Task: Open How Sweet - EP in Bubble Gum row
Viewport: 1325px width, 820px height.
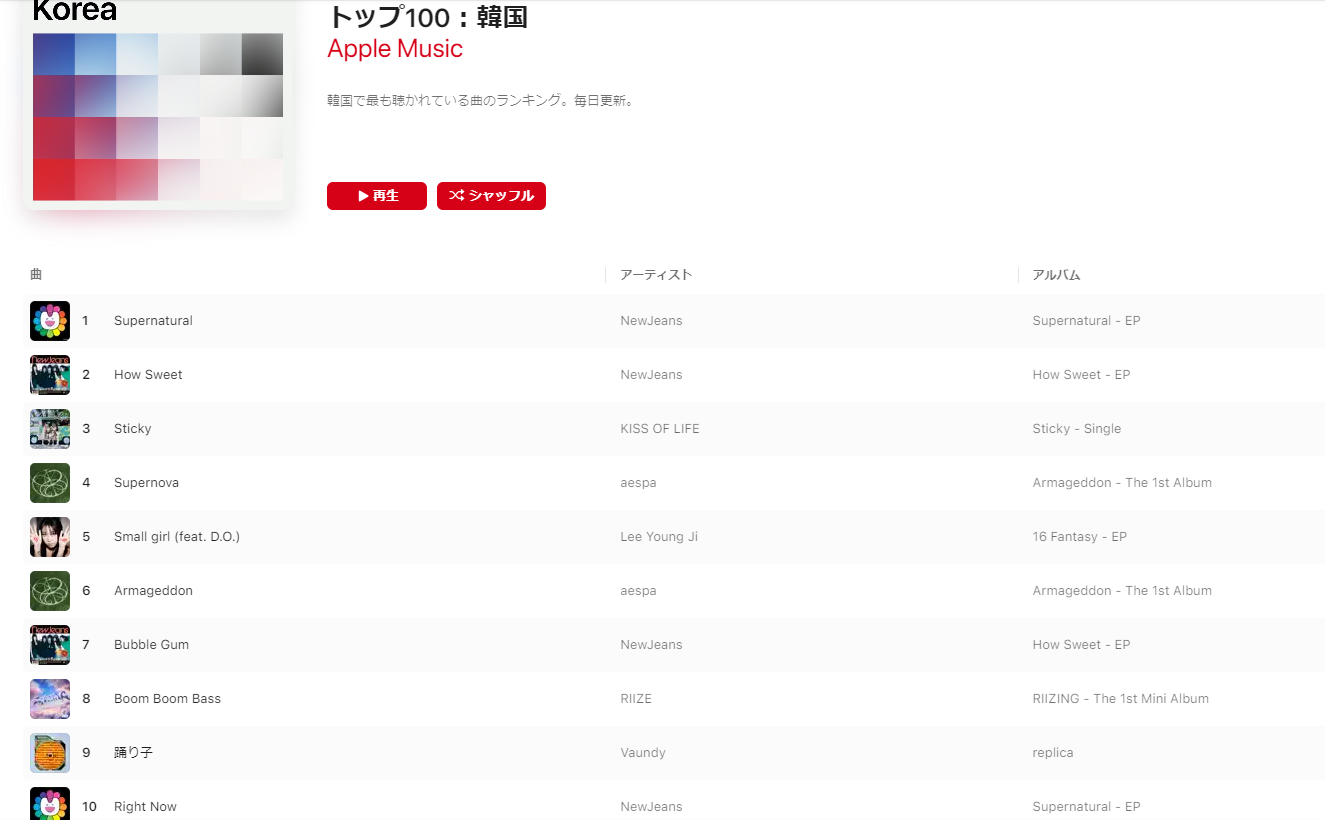Action: (1081, 645)
